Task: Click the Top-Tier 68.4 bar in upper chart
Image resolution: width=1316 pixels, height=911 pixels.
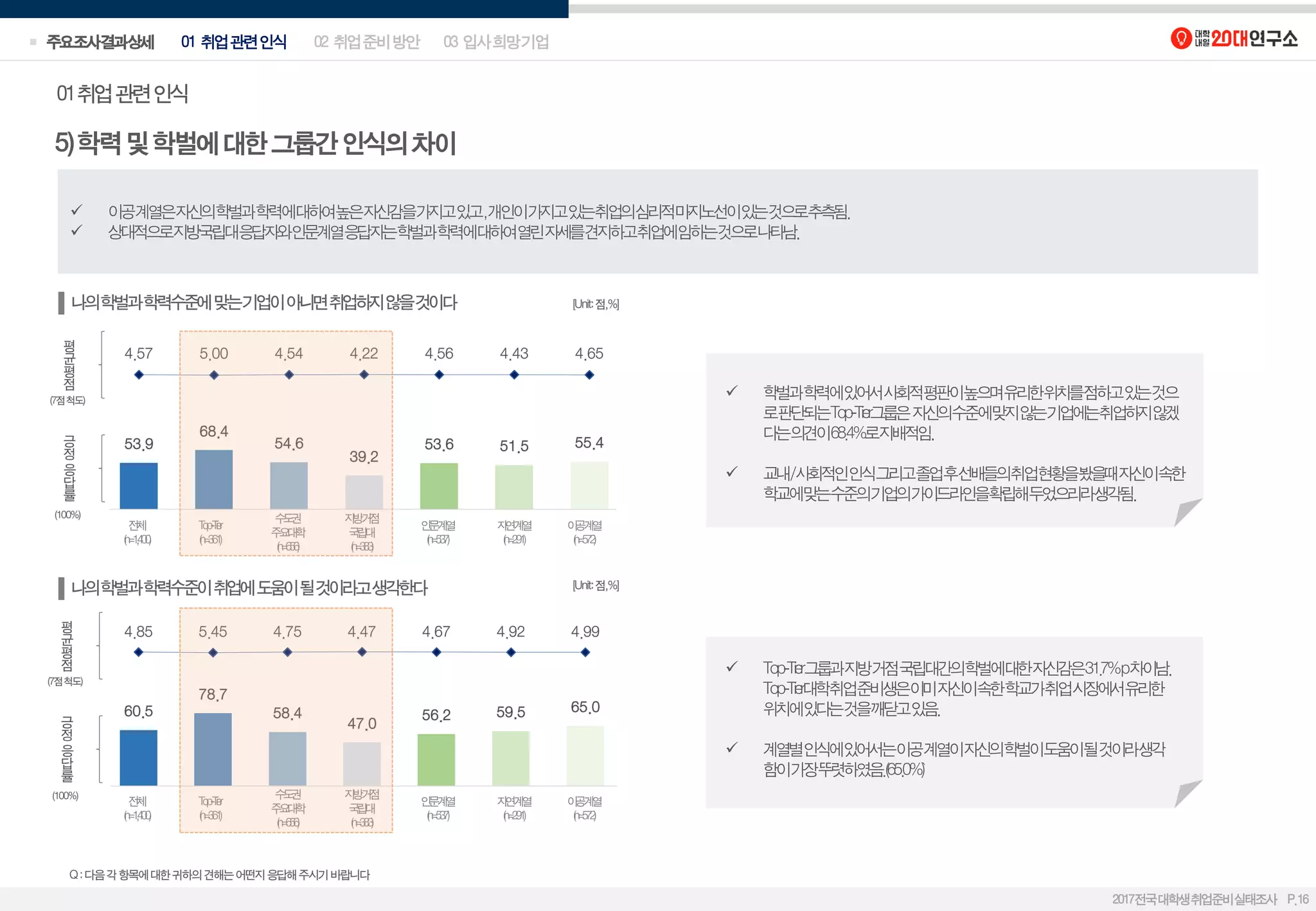Action: click(x=213, y=479)
